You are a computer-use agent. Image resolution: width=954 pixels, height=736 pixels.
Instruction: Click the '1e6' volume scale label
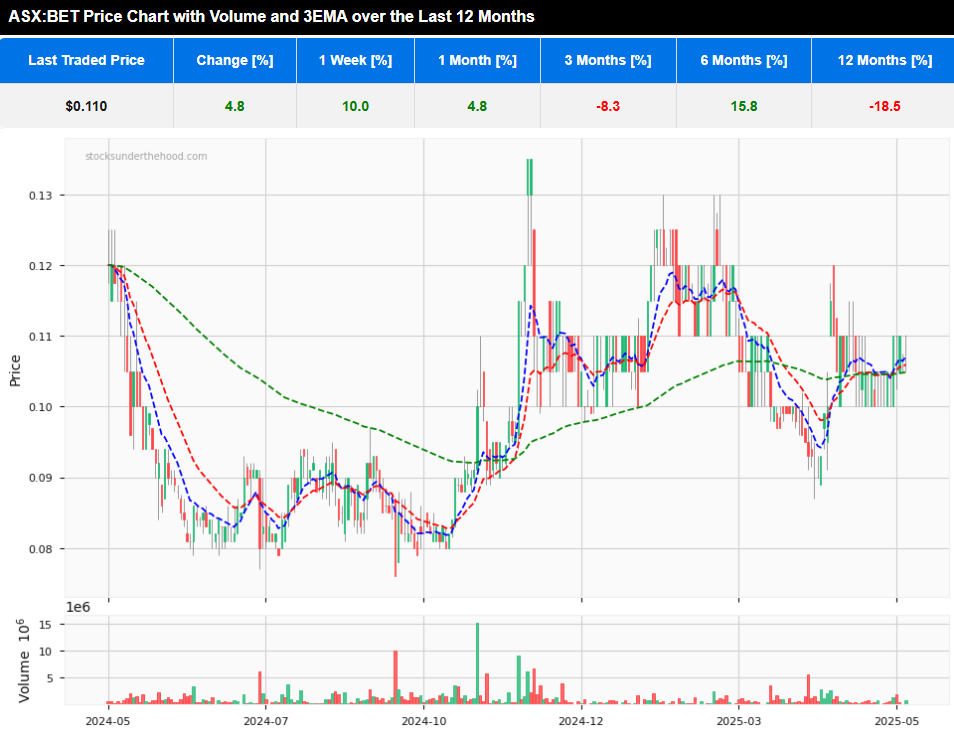click(78, 607)
